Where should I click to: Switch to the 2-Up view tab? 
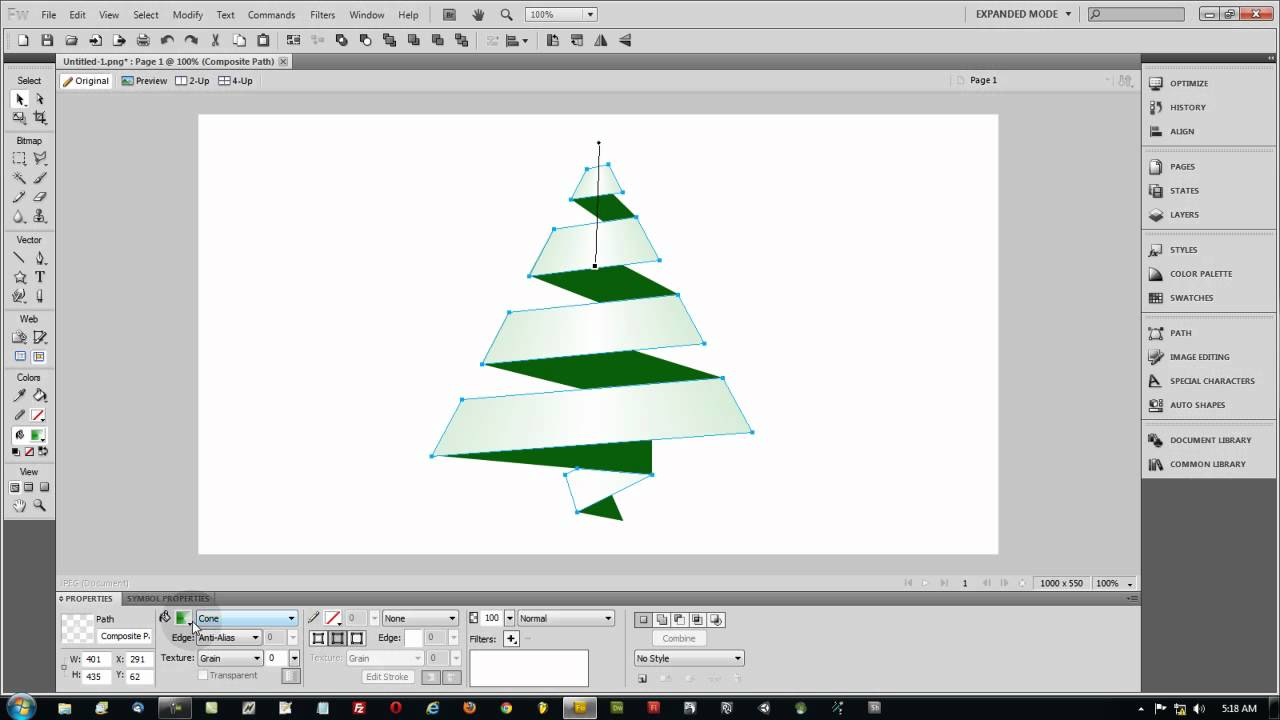click(x=192, y=81)
